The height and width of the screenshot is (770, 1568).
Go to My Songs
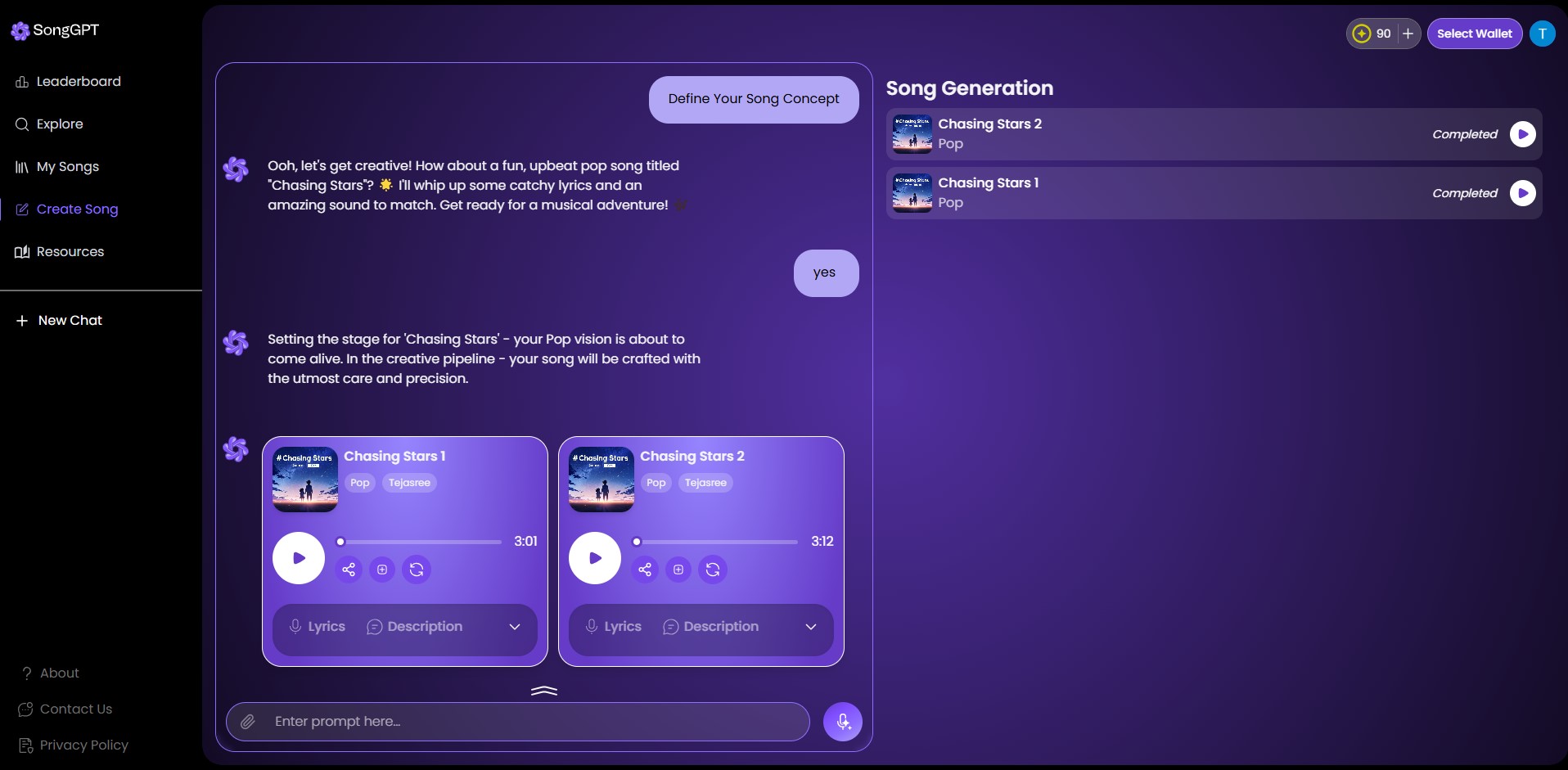(57, 166)
